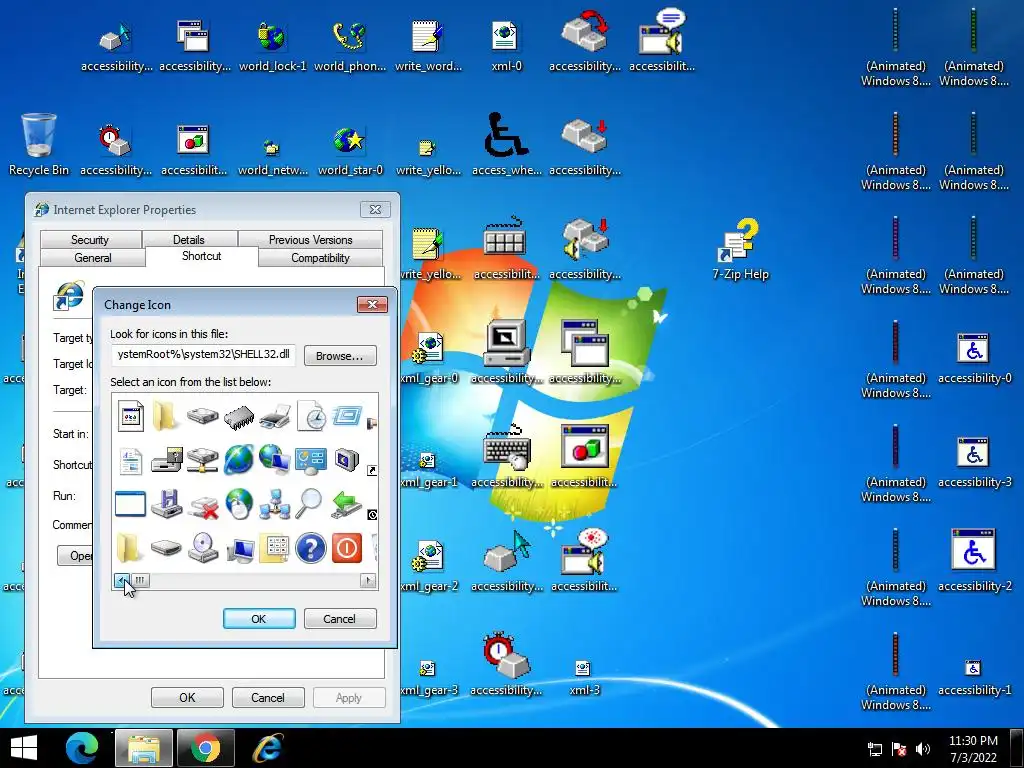Pick the monitor with moon sleep icon
Viewport: 1024px width, 768px height.
[347, 460]
